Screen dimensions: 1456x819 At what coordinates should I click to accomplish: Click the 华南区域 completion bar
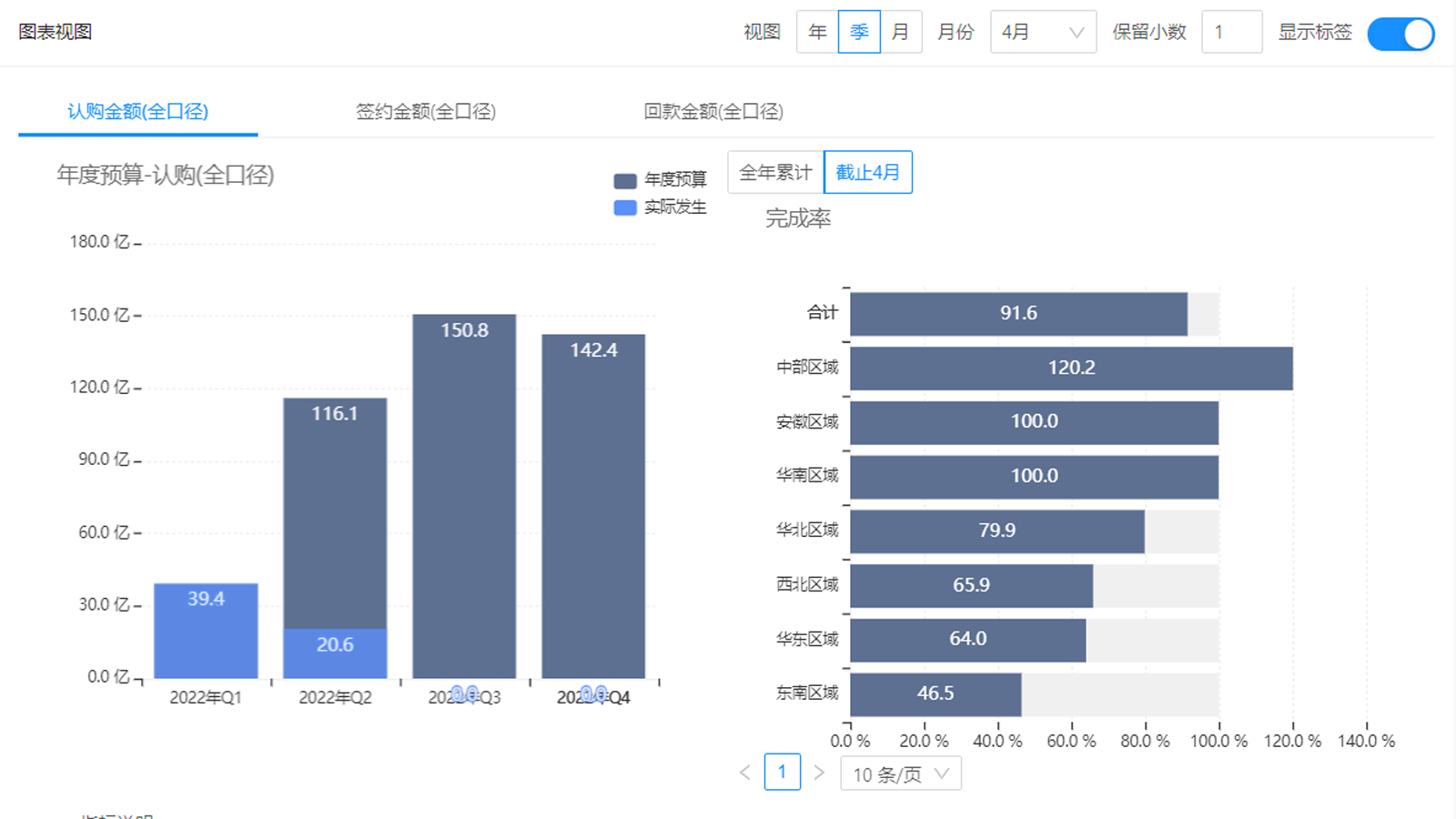[x=1034, y=477]
